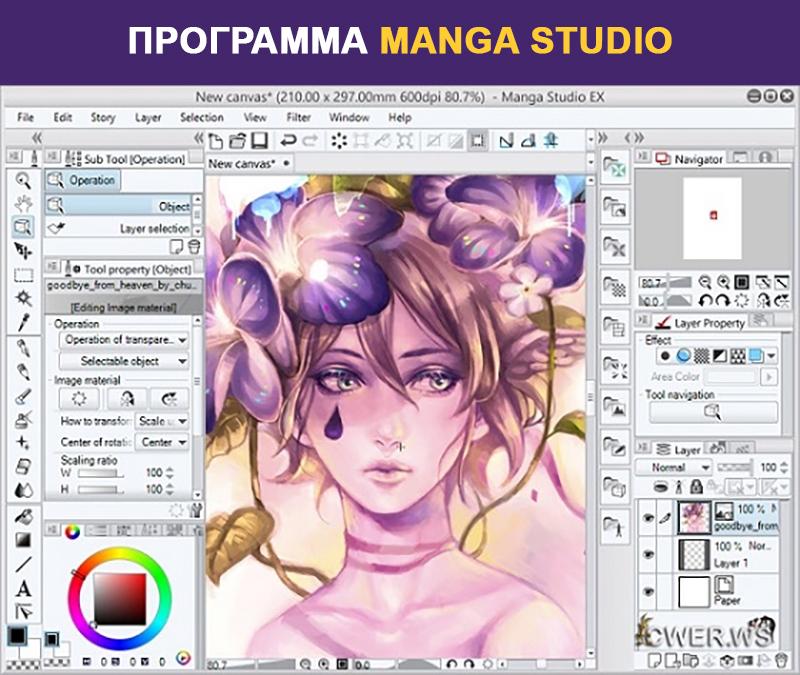Viewport: 800px width, 675px height.
Task: Select the rectangular Marquee selection tool
Action: click(x=23, y=275)
